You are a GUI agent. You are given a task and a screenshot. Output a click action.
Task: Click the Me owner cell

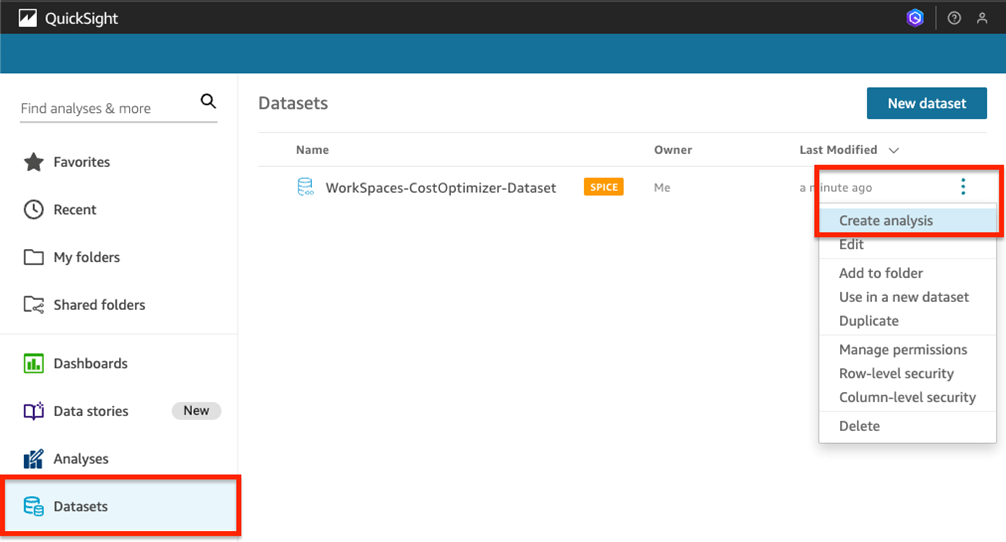(x=662, y=187)
